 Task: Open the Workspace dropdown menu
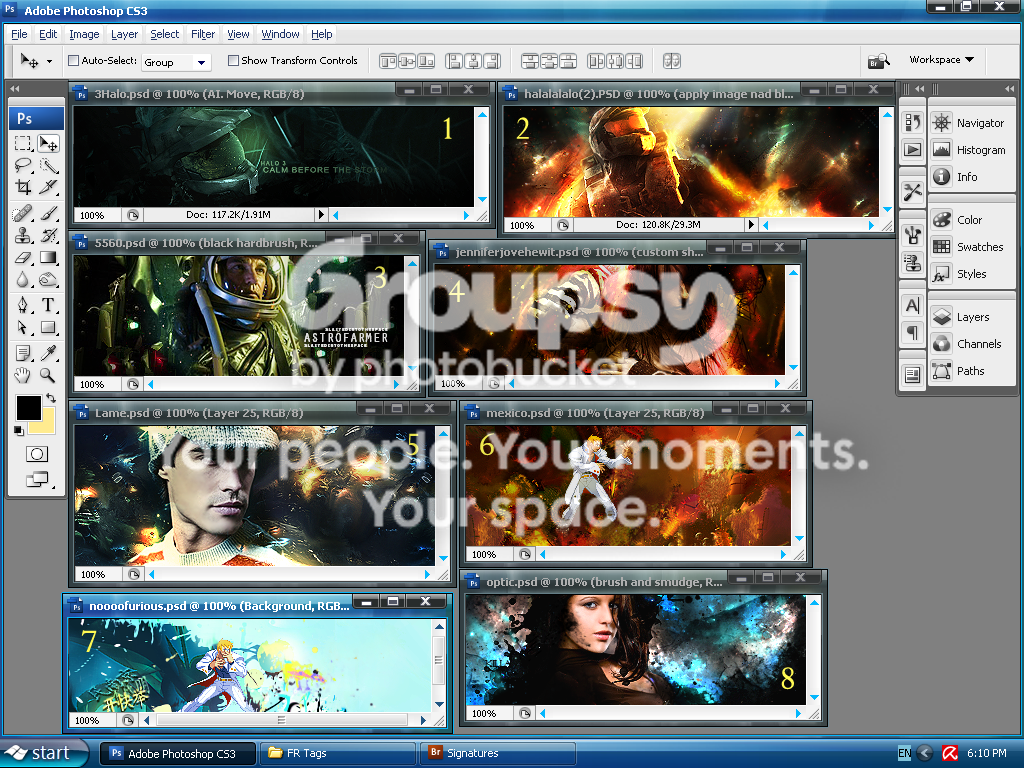941,60
